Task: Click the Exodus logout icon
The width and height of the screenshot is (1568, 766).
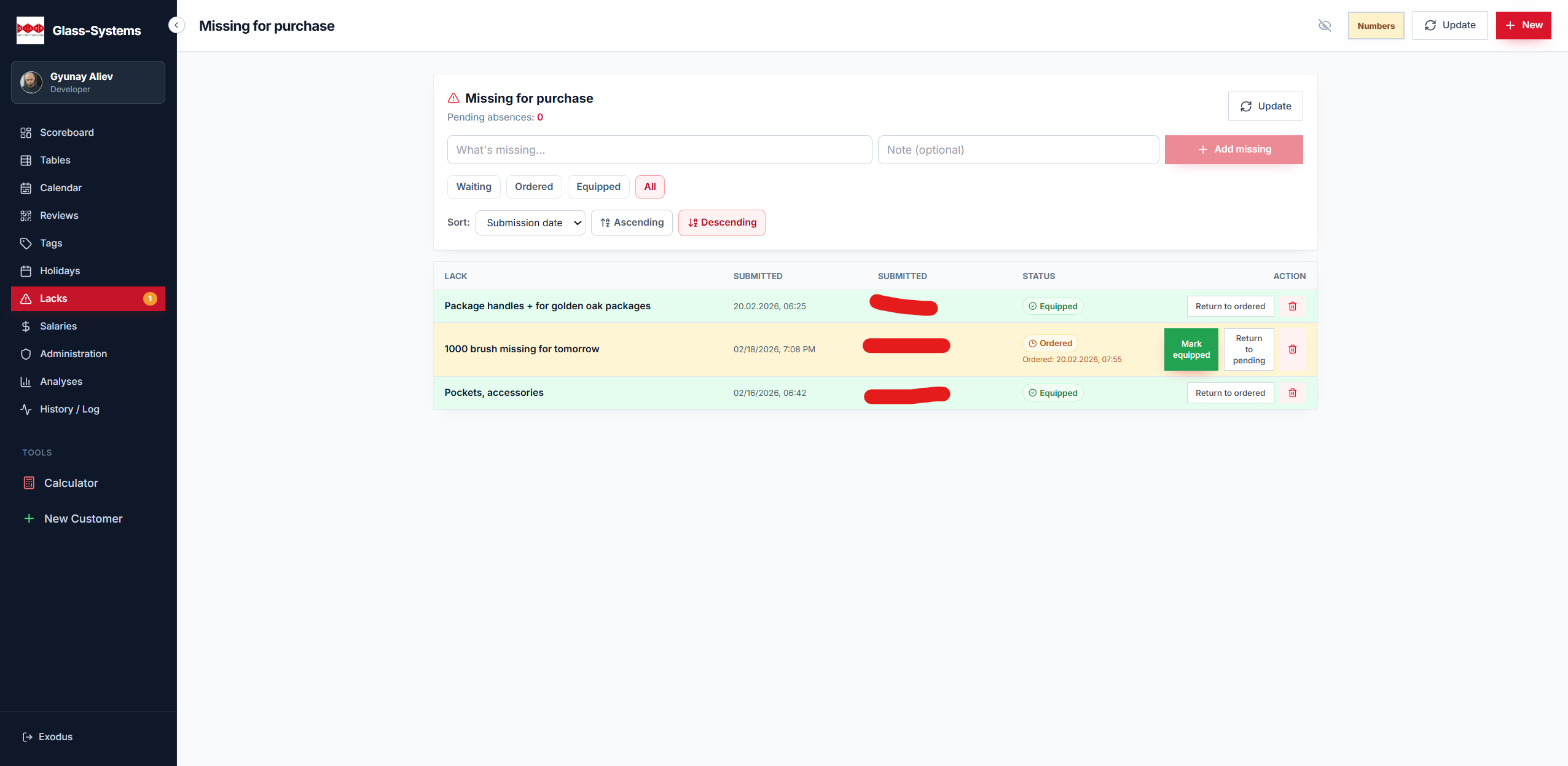Action: (28, 737)
